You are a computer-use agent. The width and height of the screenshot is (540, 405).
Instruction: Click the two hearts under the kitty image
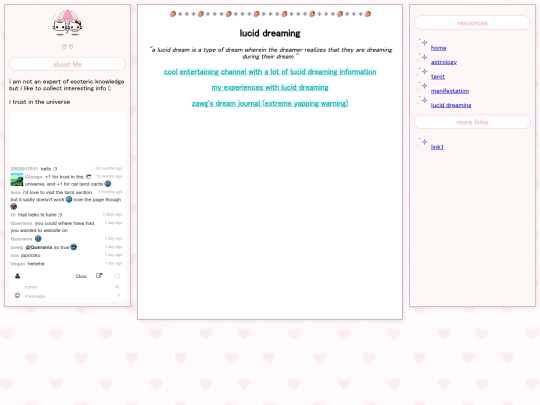(68, 47)
